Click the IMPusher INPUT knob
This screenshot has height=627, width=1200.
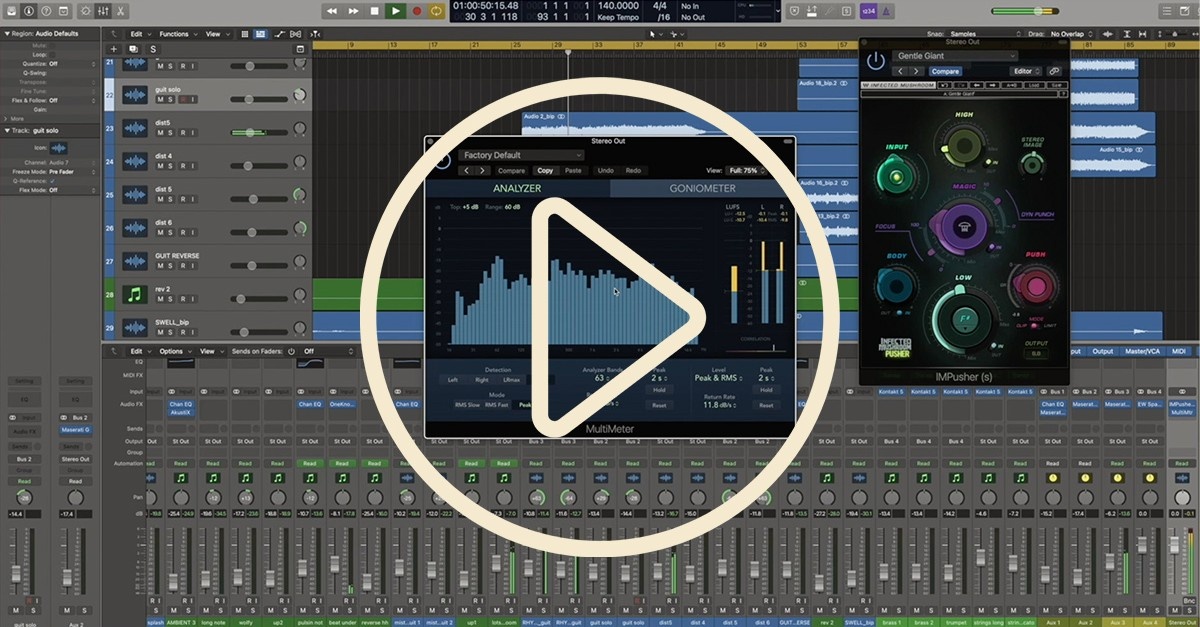(897, 176)
